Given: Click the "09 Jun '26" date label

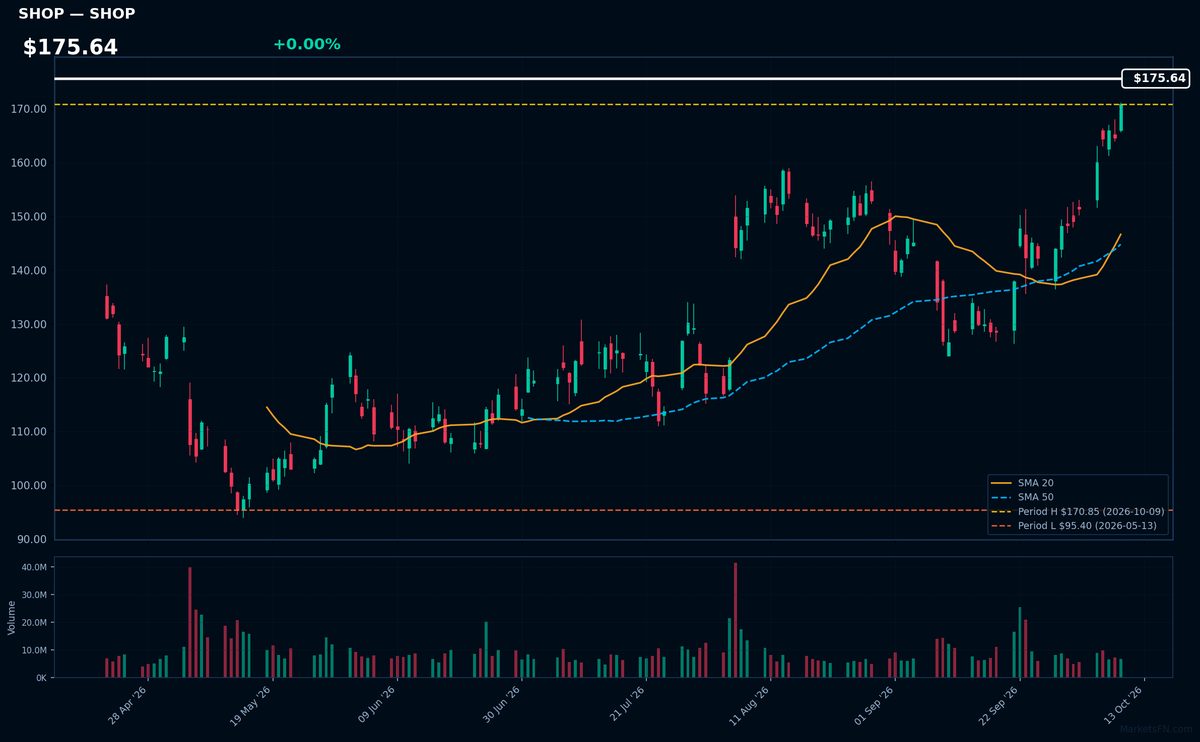Looking at the screenshot, I should click(x=376, y=704).
